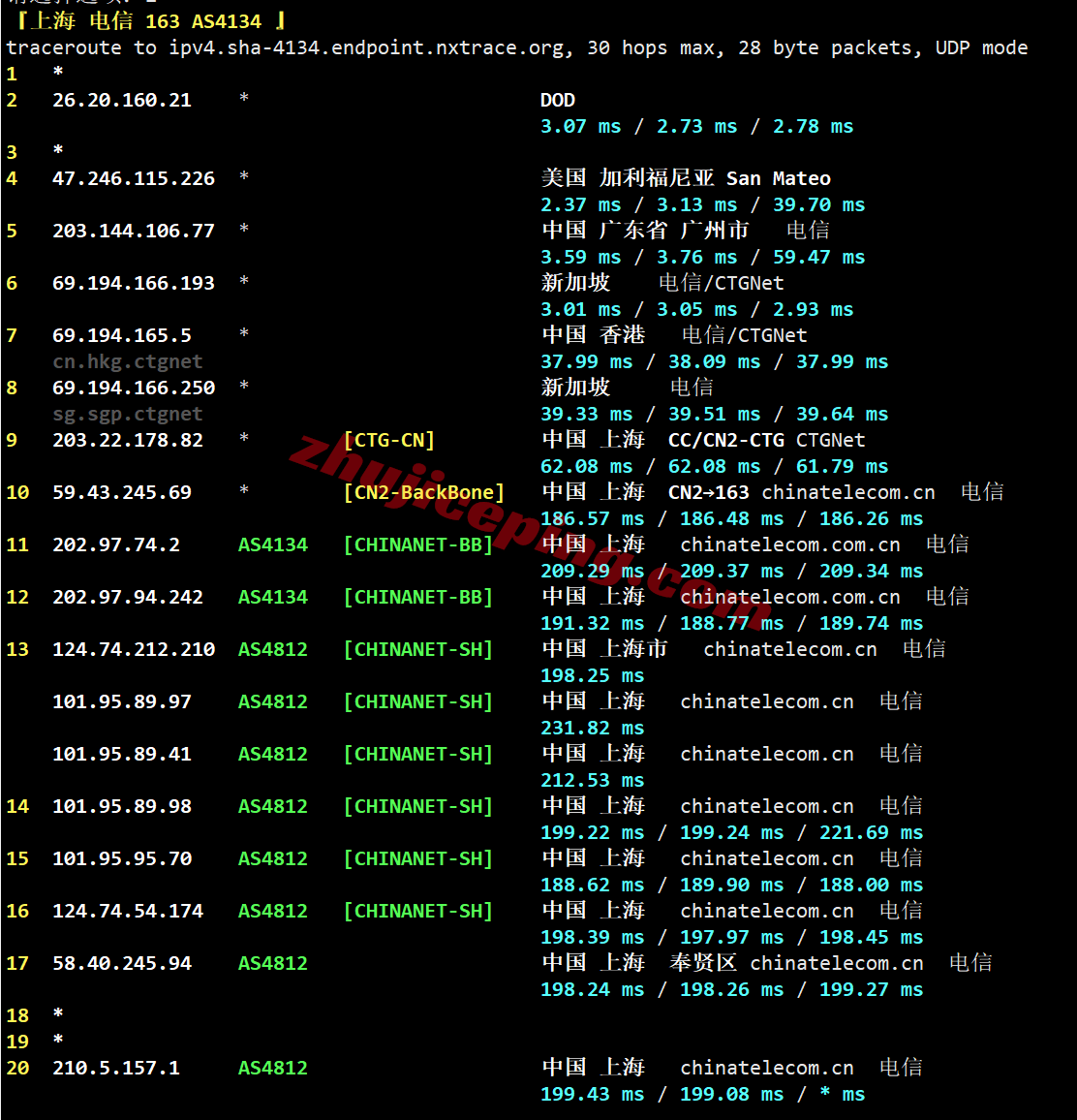Click the [CTG-CN] tag
This screenshot has width=1077, height=1120.
click(389, 440)
